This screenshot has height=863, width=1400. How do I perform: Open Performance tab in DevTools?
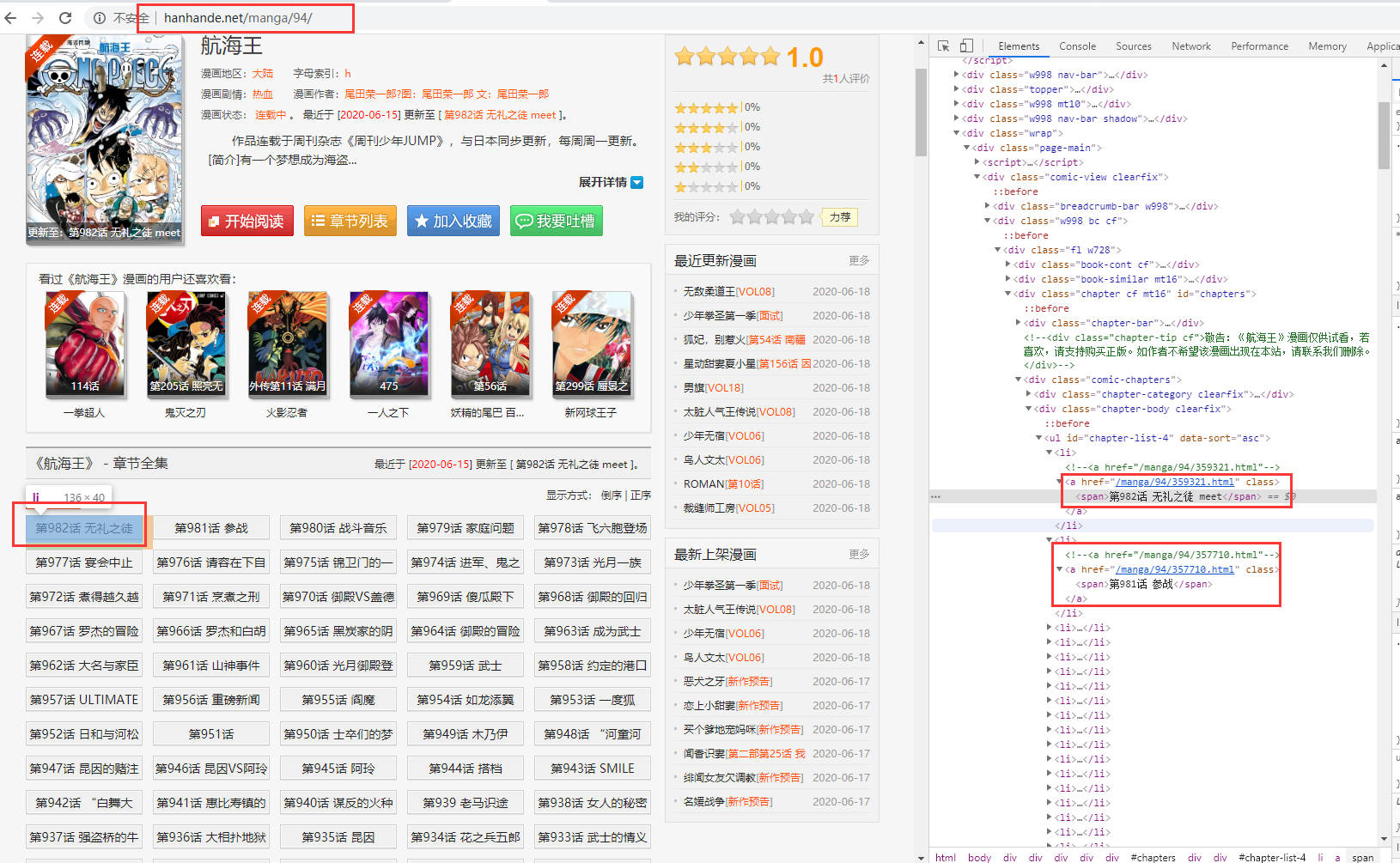point(1259,46)
